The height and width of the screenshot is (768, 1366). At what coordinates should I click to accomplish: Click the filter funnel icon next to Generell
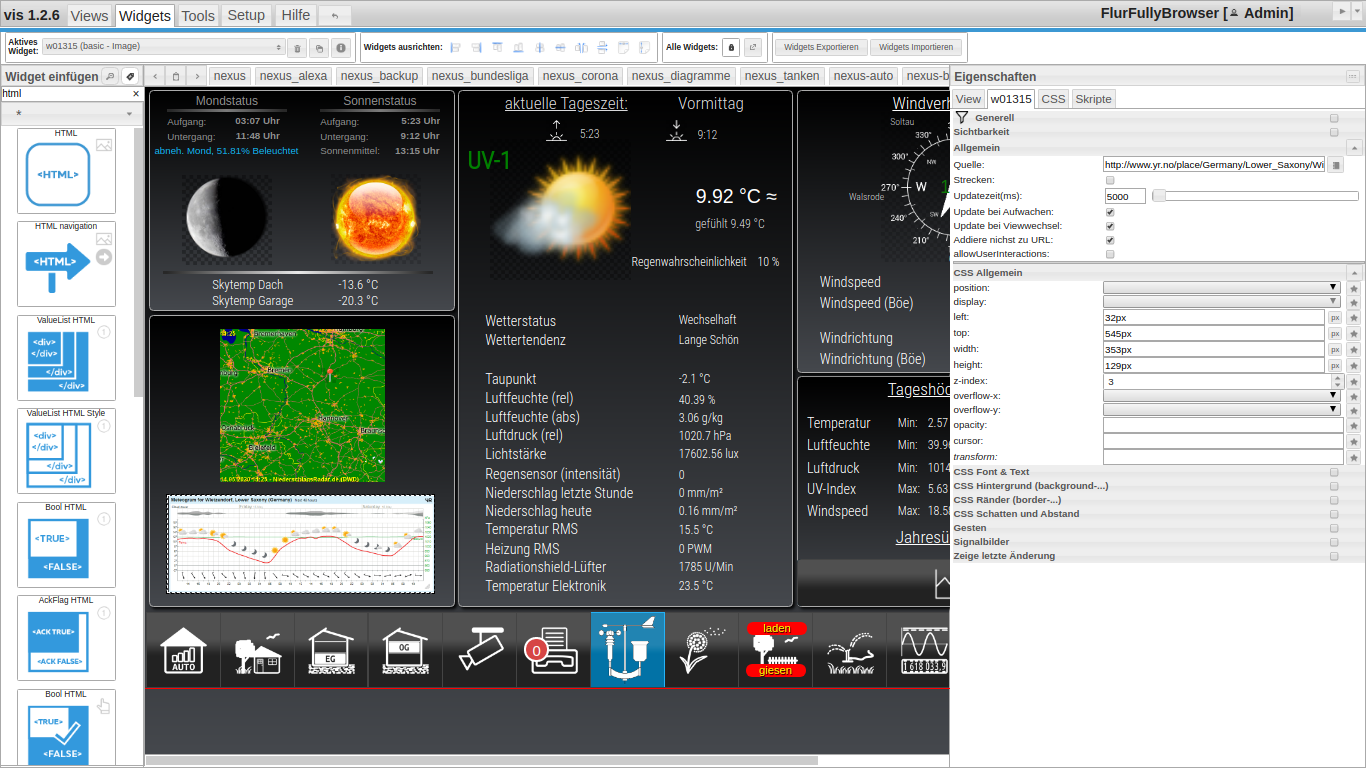[x=962, y=118]
